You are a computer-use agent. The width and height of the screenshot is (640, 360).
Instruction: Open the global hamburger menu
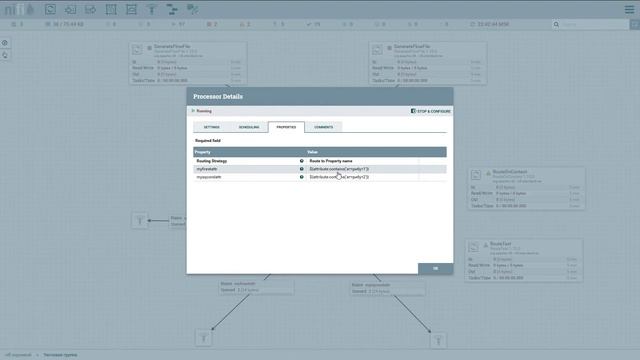tap(629, 9)
